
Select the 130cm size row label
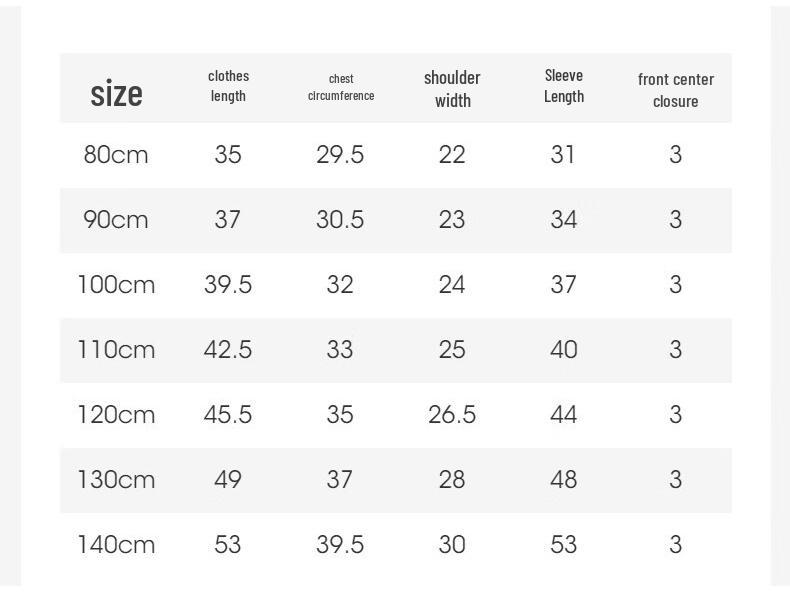pos(116,480)
